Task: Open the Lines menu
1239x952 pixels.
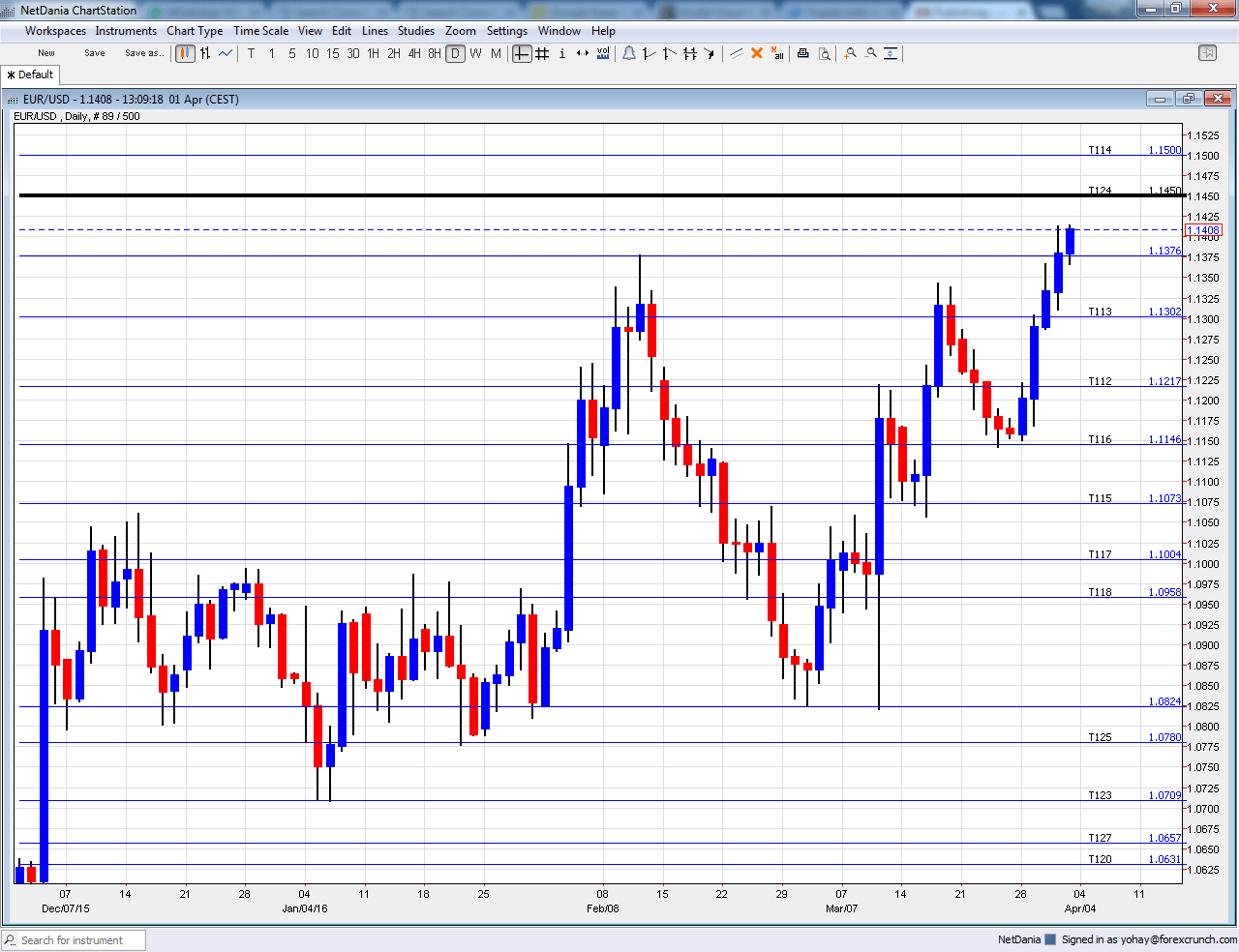Action: coord(375,31)
